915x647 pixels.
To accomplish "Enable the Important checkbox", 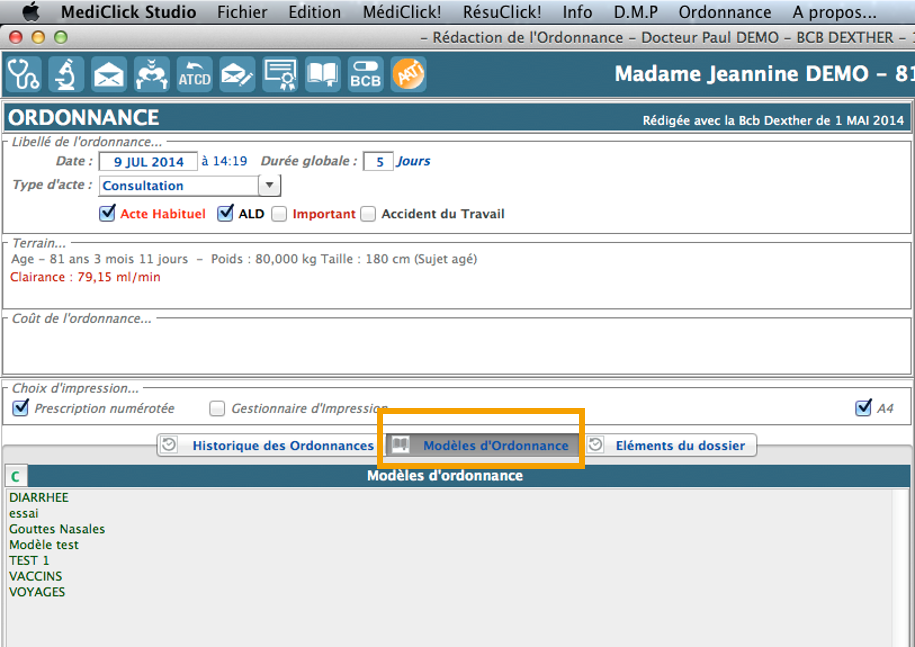I will [280, 214].
